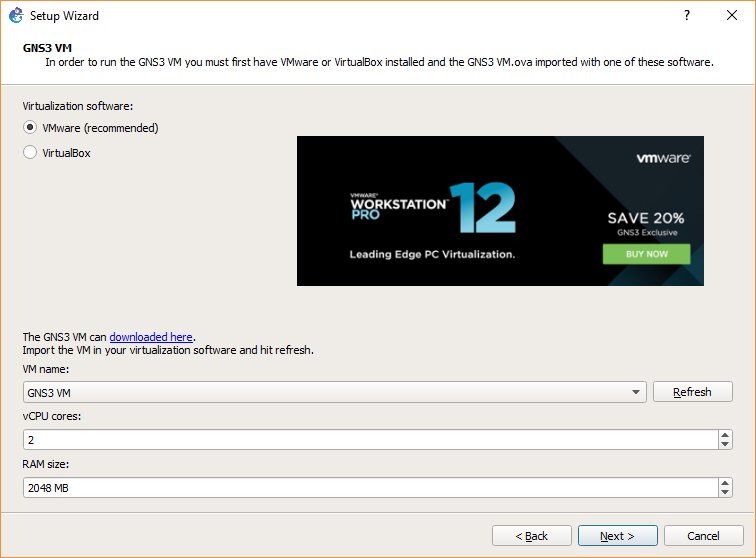Screen dimensions: 756x558
Task: Click the vmware logo in banner
Action: click(x=663, y=158)
